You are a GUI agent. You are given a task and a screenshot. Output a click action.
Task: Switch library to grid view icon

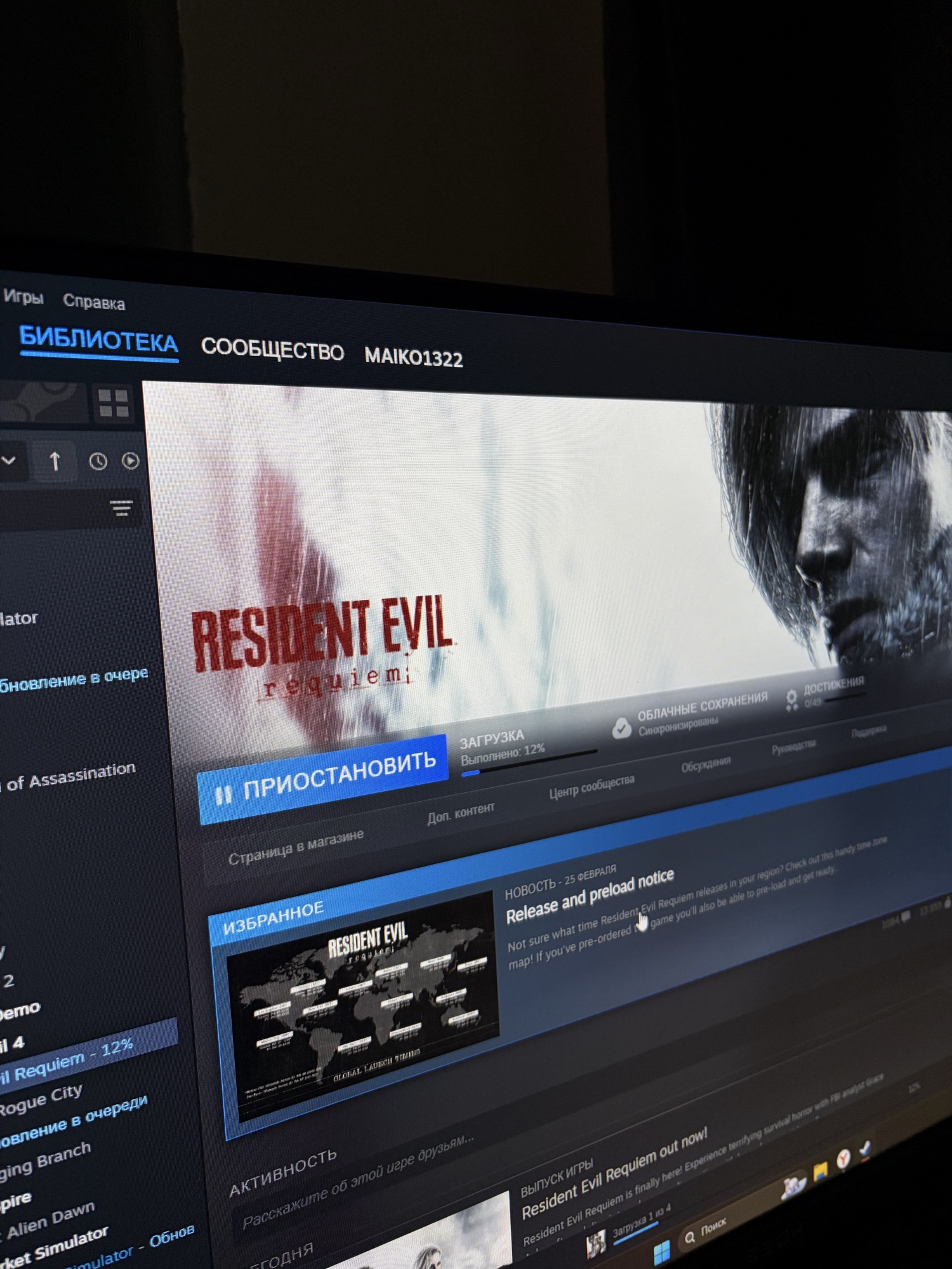(x=114, y=404)
